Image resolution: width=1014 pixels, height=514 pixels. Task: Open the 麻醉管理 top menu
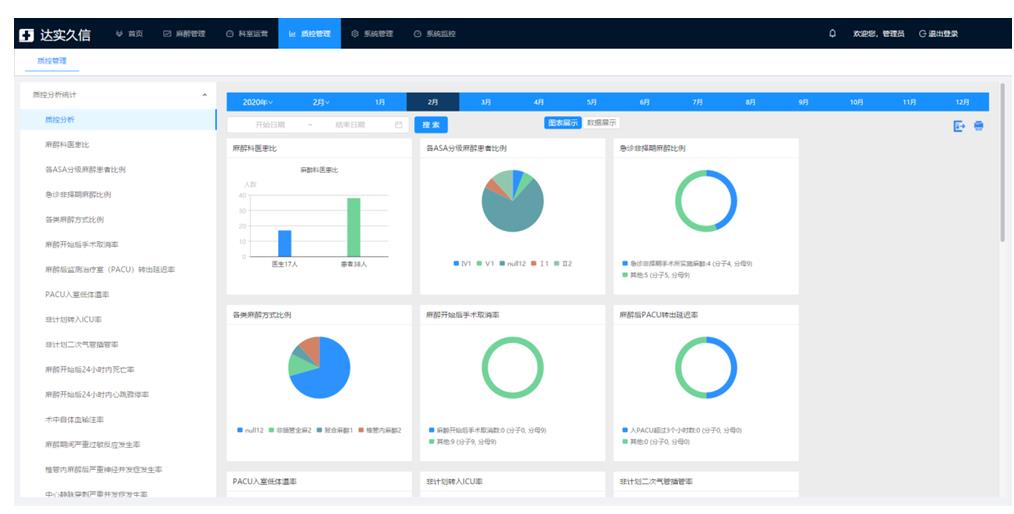183,34
